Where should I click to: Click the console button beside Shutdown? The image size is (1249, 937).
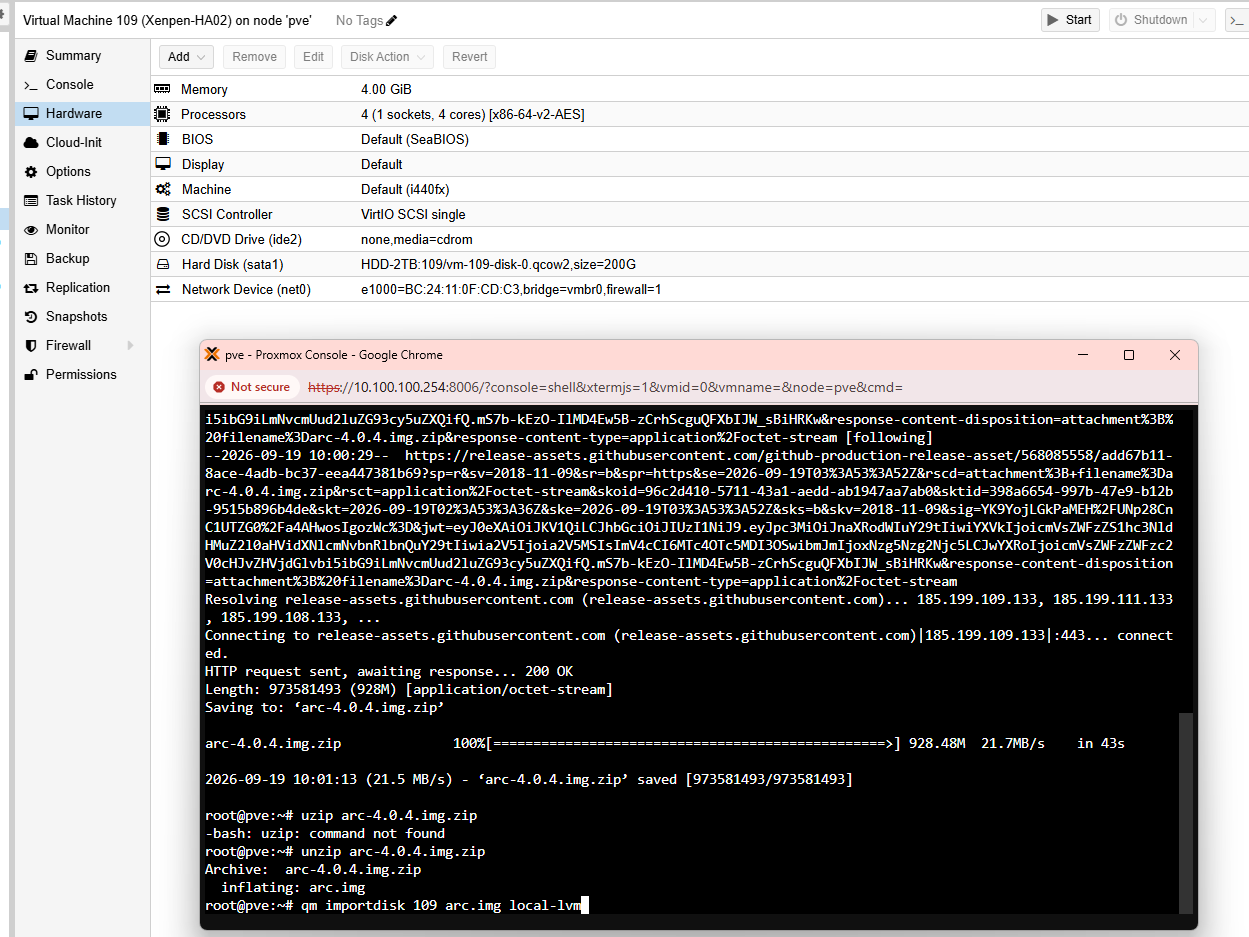(x=1237, y=20)
